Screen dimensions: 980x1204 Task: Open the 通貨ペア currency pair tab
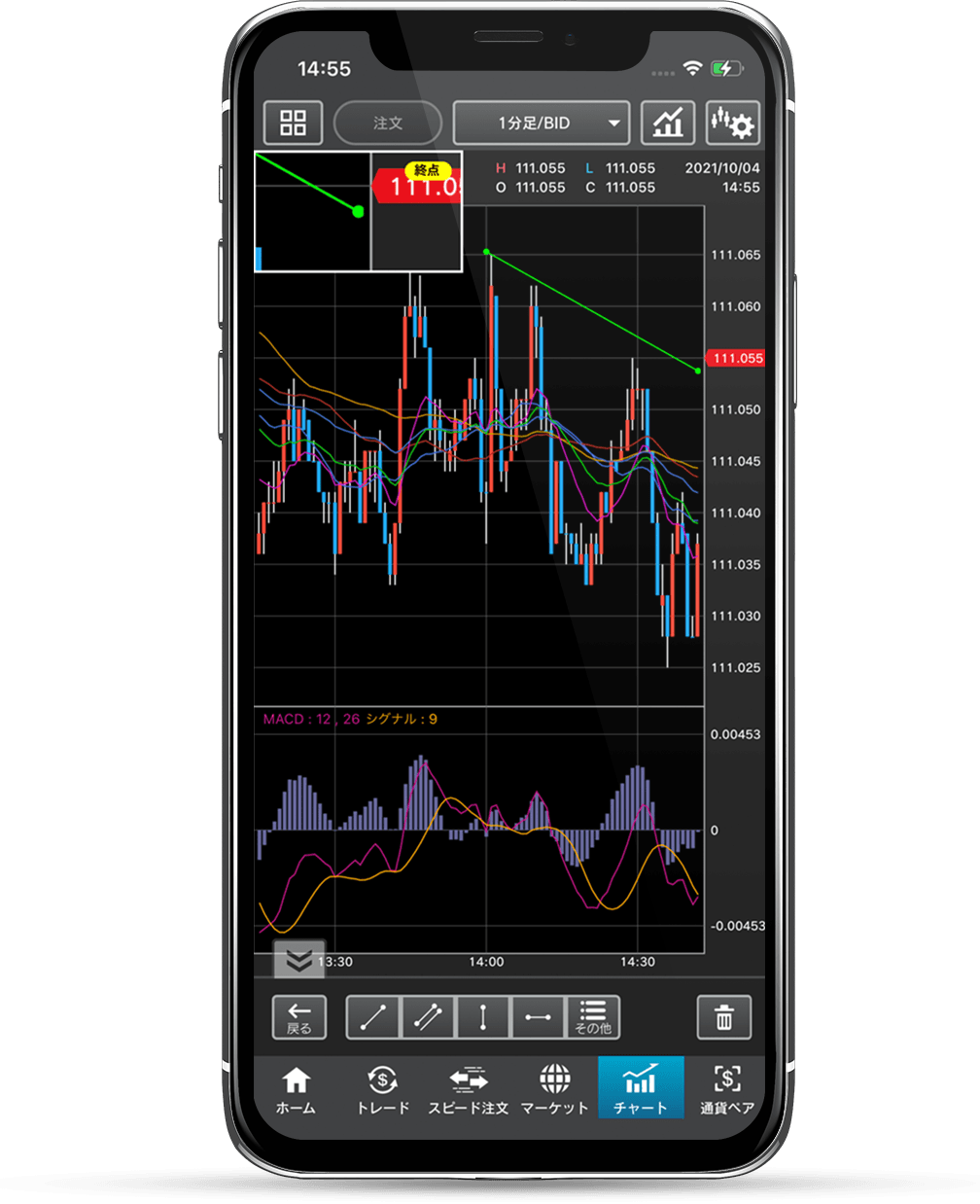coord(726,1089)
